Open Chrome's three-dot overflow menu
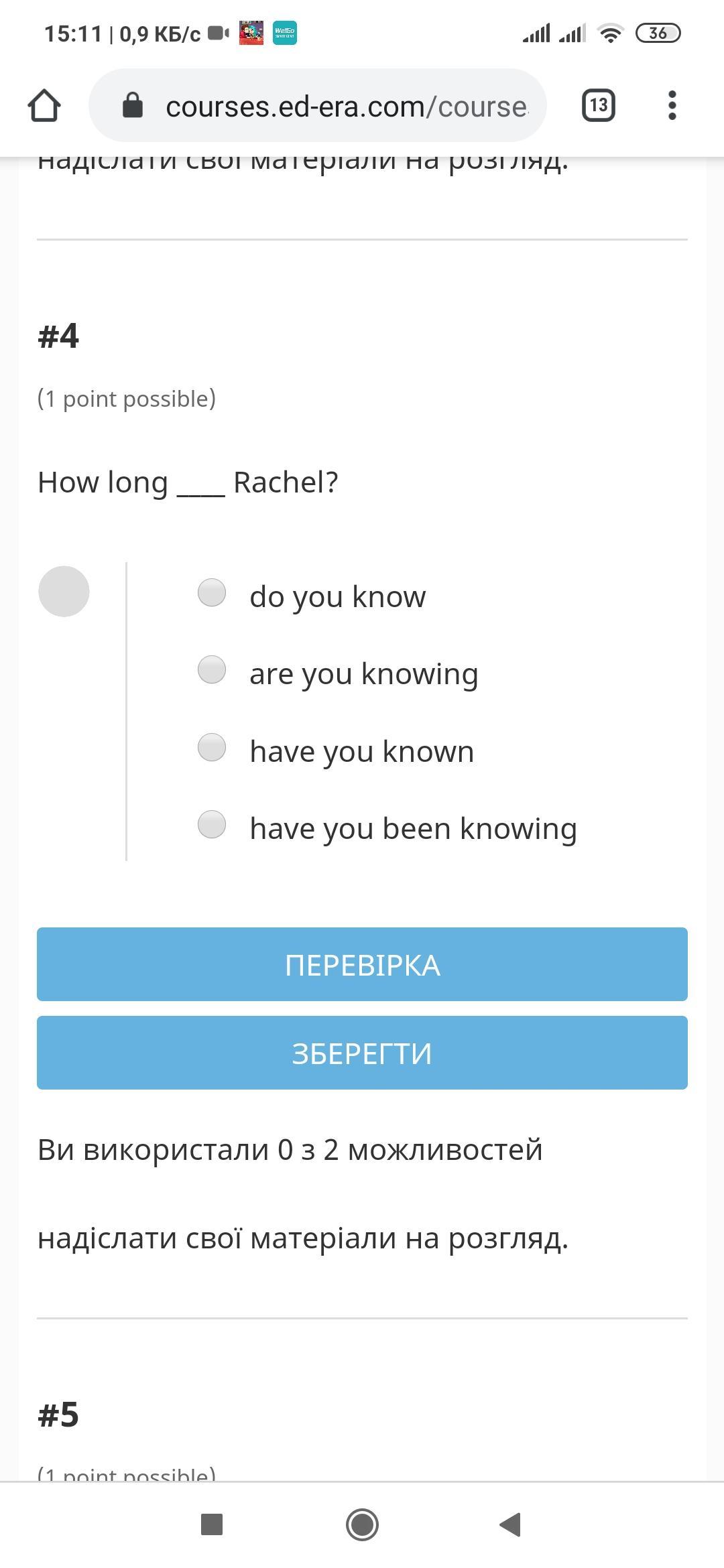Screen dimensions: 724x1568 tap(672, 105)
